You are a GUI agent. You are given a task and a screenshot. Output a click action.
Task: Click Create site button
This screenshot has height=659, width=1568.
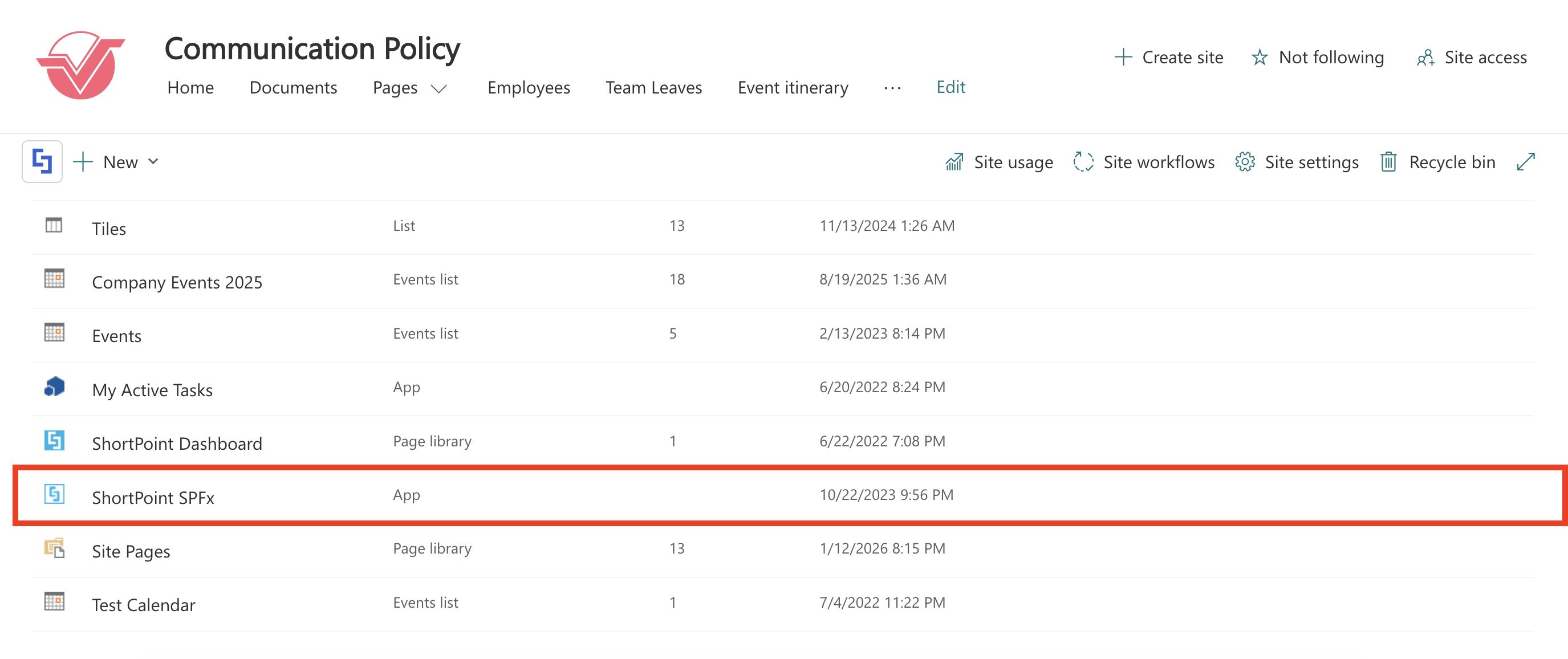[1169, 57]
